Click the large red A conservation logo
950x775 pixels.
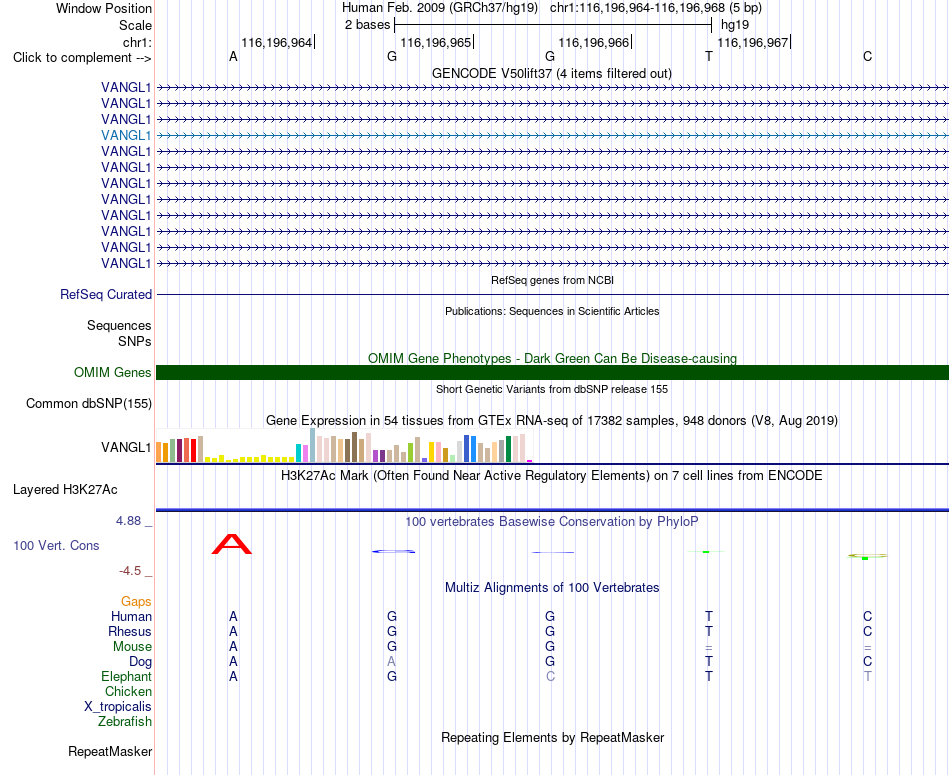point(231,544)
